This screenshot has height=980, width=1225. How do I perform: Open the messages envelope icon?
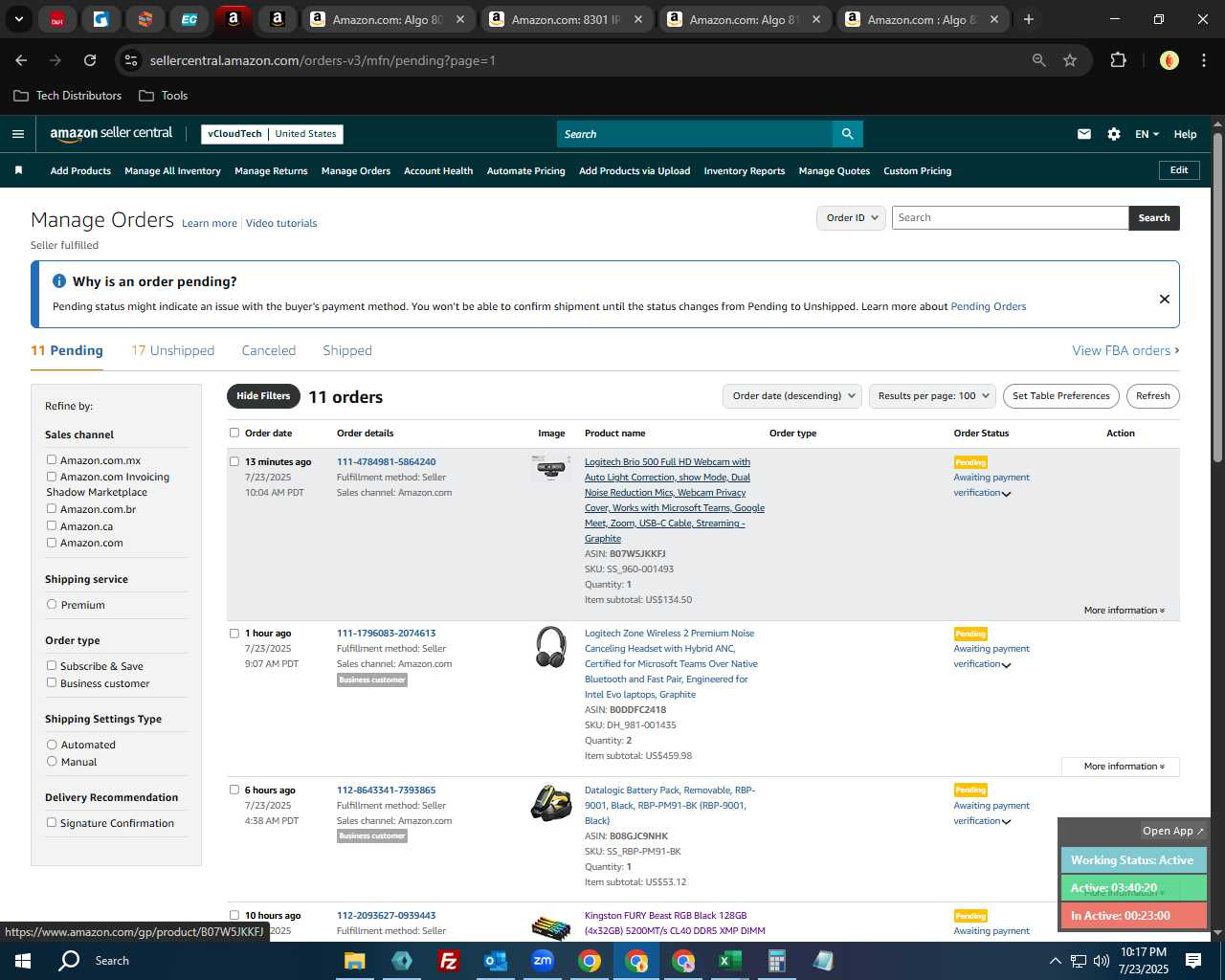[1084, 134]
